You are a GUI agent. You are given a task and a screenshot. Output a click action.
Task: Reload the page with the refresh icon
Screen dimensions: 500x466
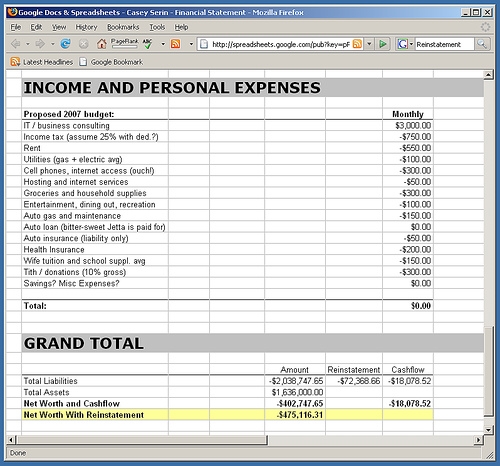(65, 44)
